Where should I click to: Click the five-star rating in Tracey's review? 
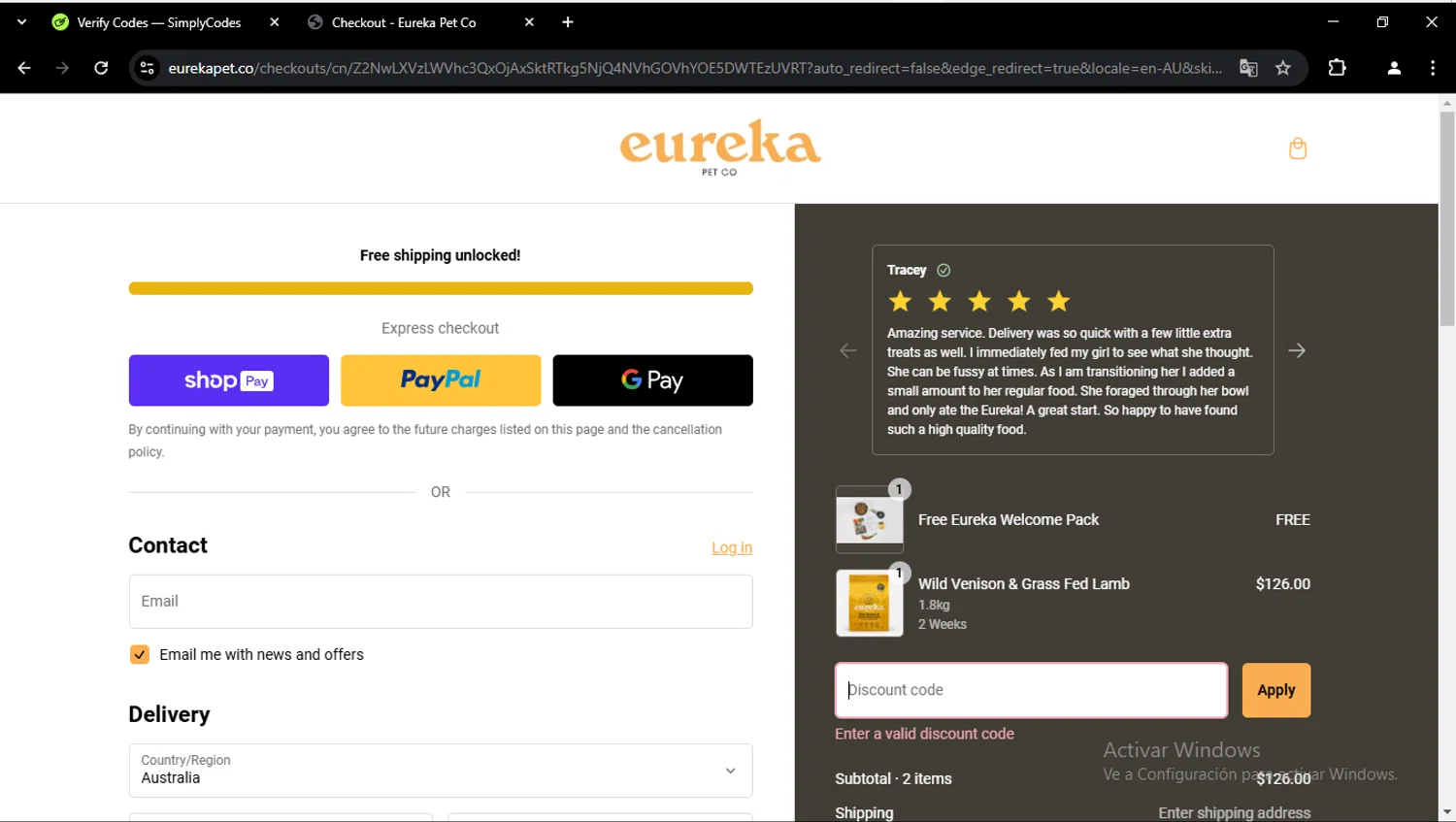(979, 301)
